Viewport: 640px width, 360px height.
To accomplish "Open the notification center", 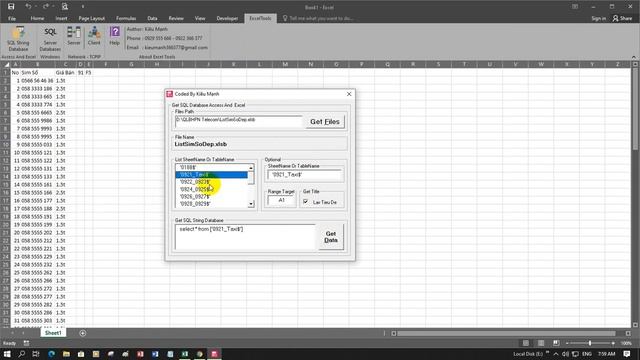I will 627,354.
